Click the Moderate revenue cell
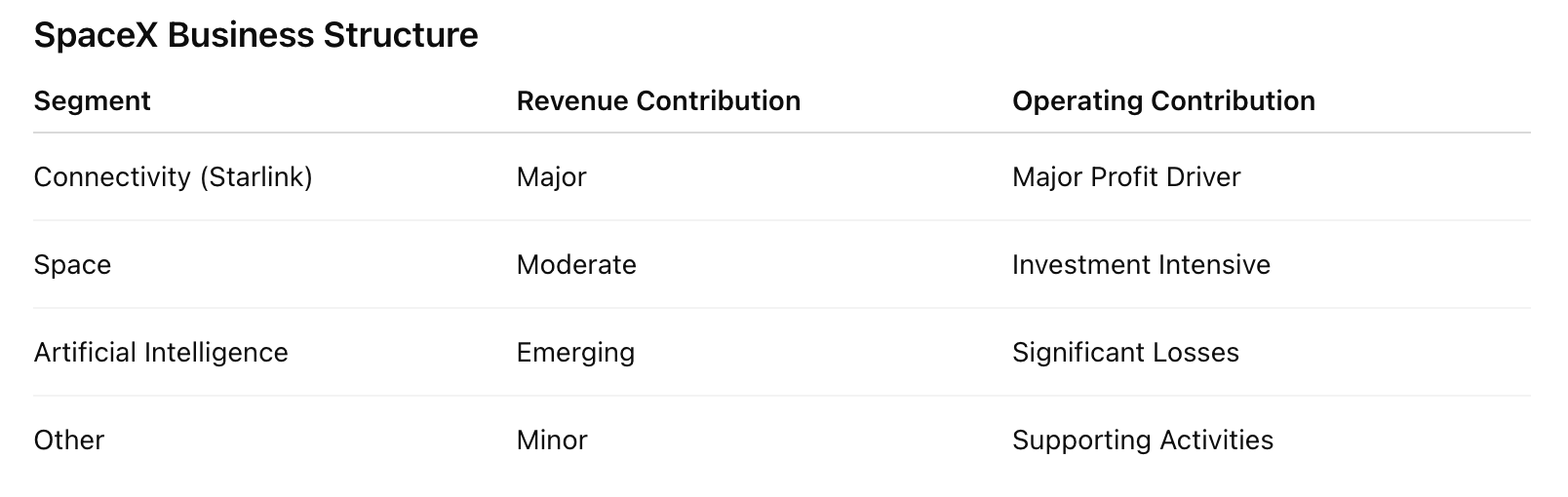The image size is (1568, 497). click(x=576, y=265)
